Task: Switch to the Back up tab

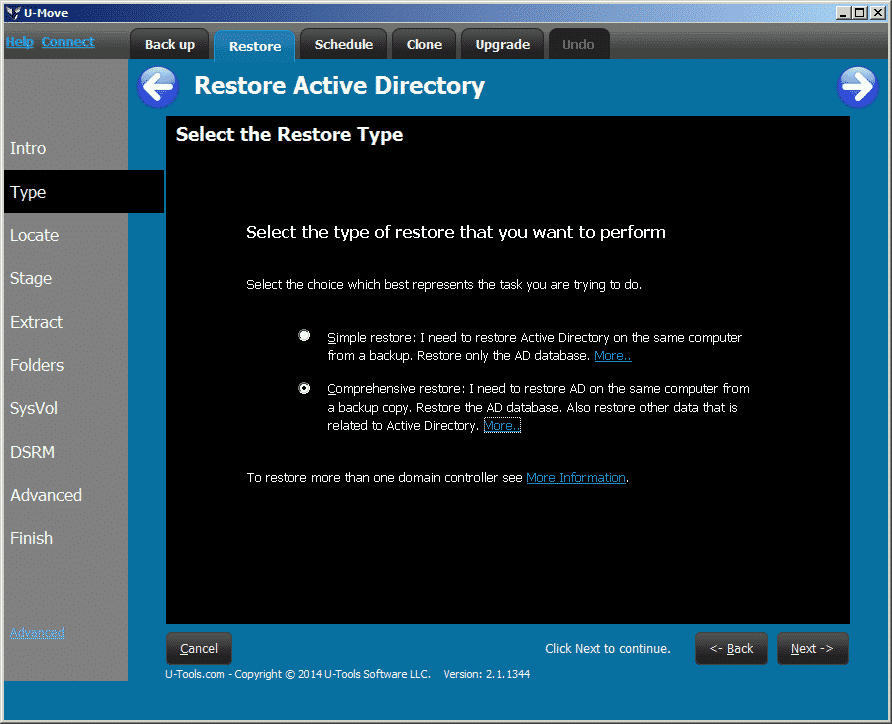Action: coord(170,44)
